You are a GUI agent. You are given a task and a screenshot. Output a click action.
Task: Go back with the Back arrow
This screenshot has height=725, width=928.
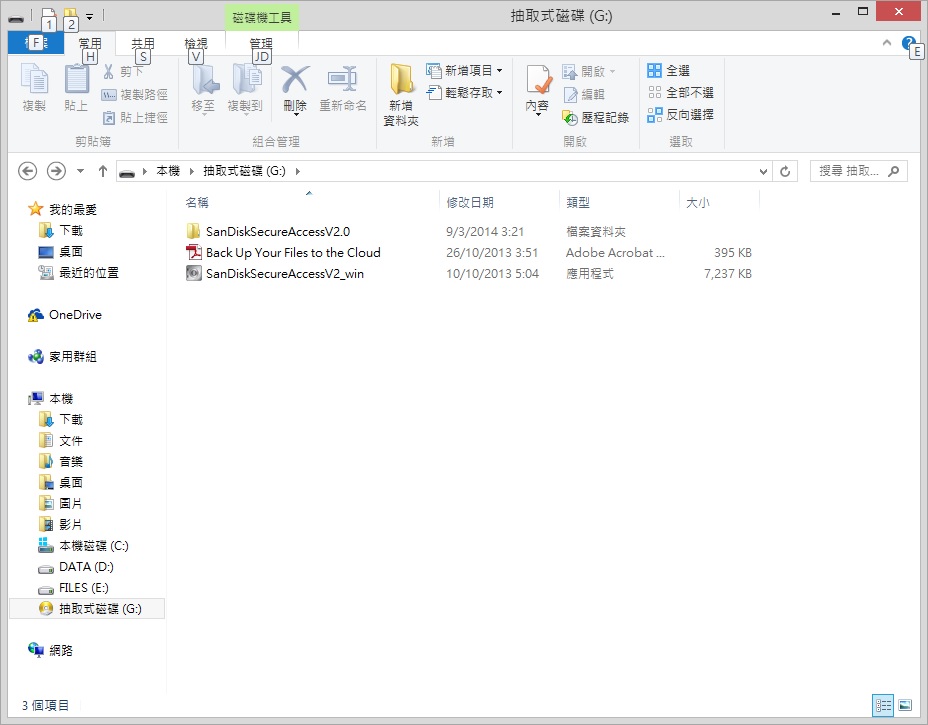(x=28, y=171)
